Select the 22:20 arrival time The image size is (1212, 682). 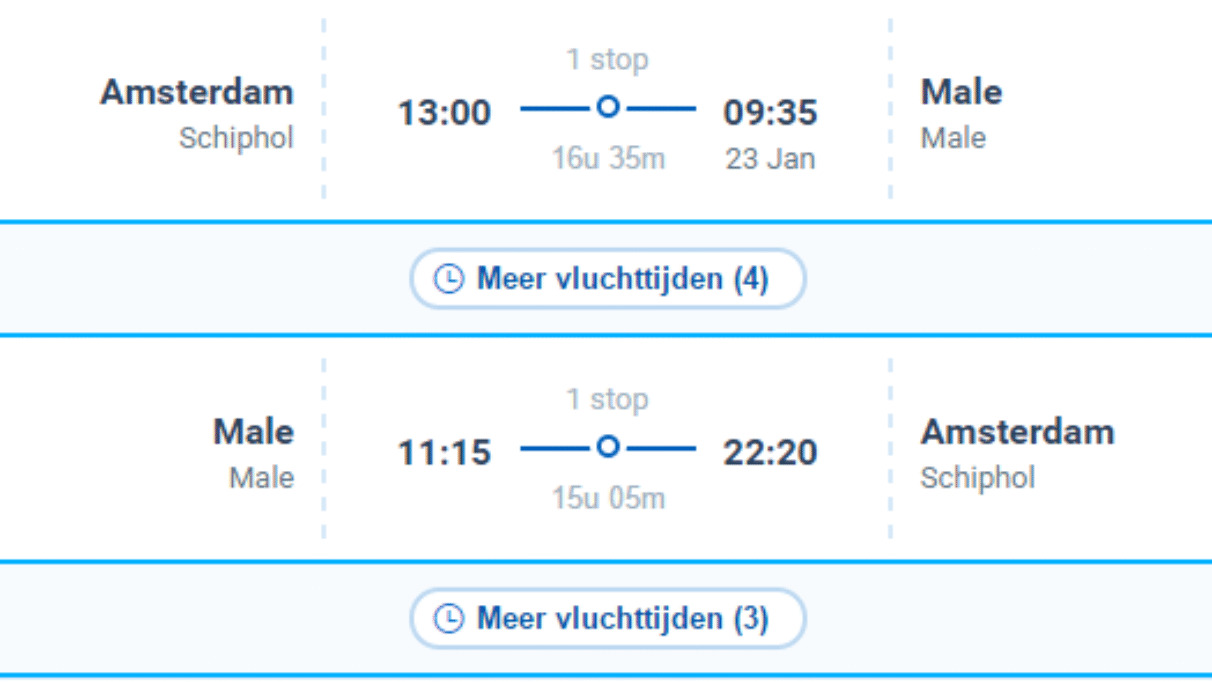click(x=770, y=453)
